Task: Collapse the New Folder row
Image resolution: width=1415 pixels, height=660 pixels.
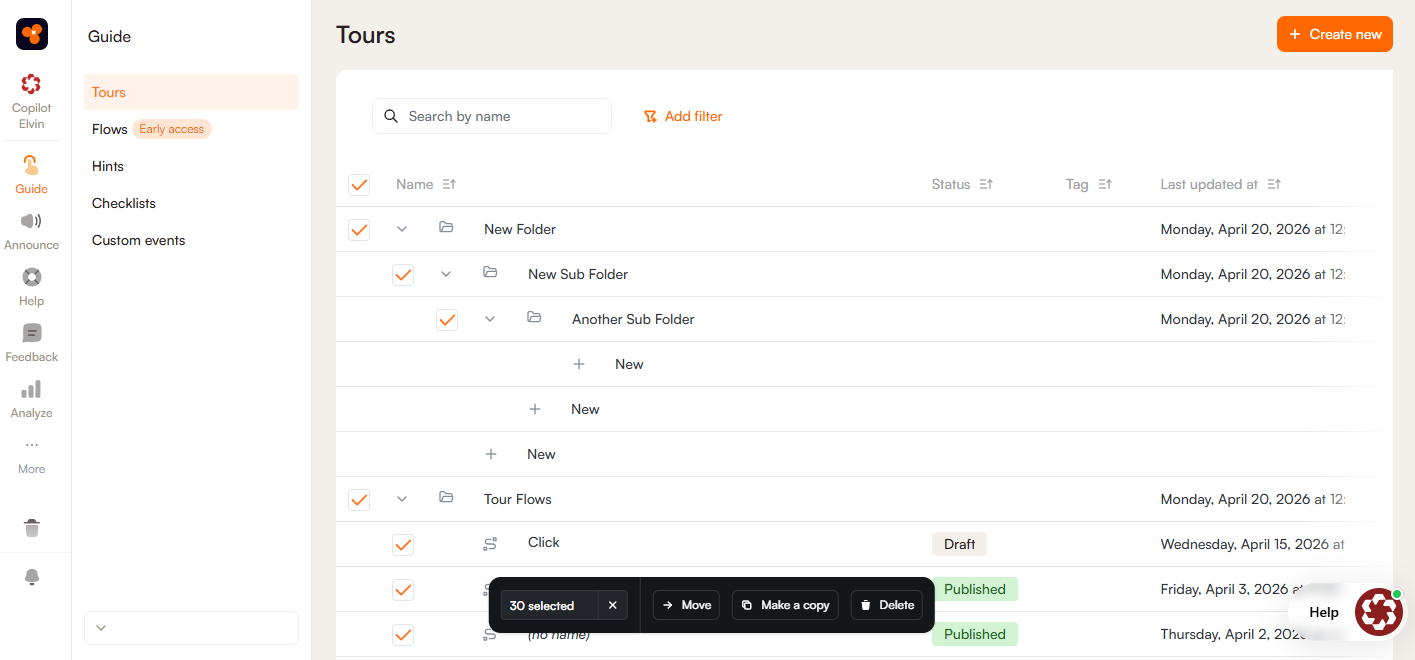Action: pos(402,229)
